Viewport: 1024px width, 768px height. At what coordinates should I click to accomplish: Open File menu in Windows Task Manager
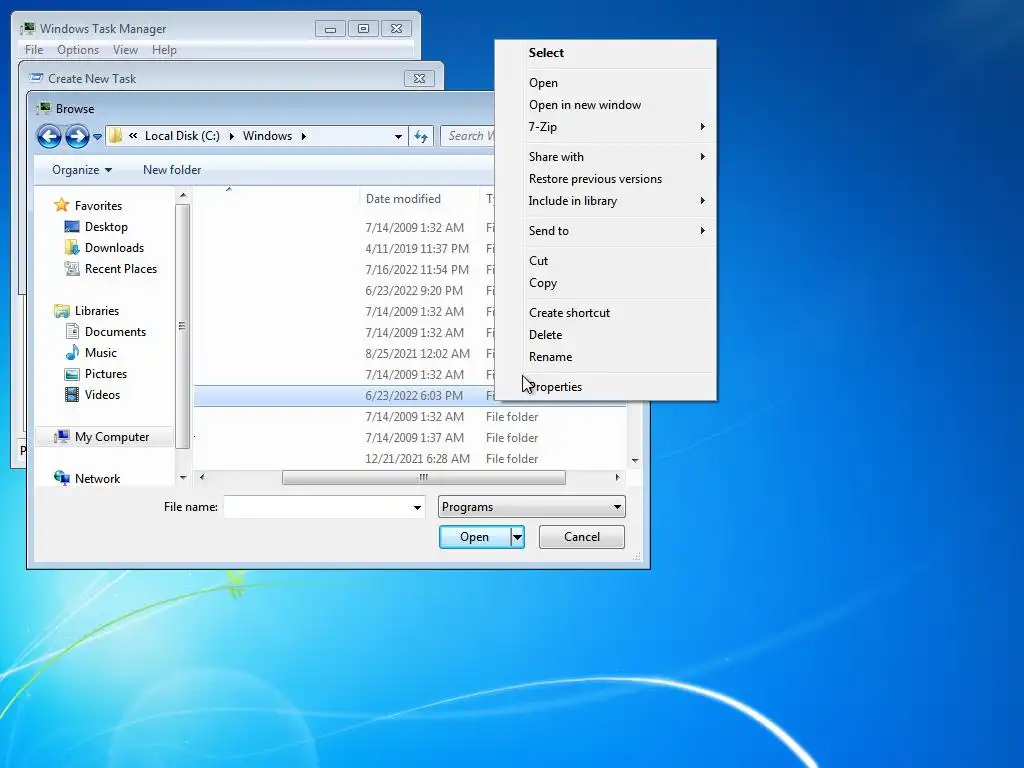[x=34, y=50]
